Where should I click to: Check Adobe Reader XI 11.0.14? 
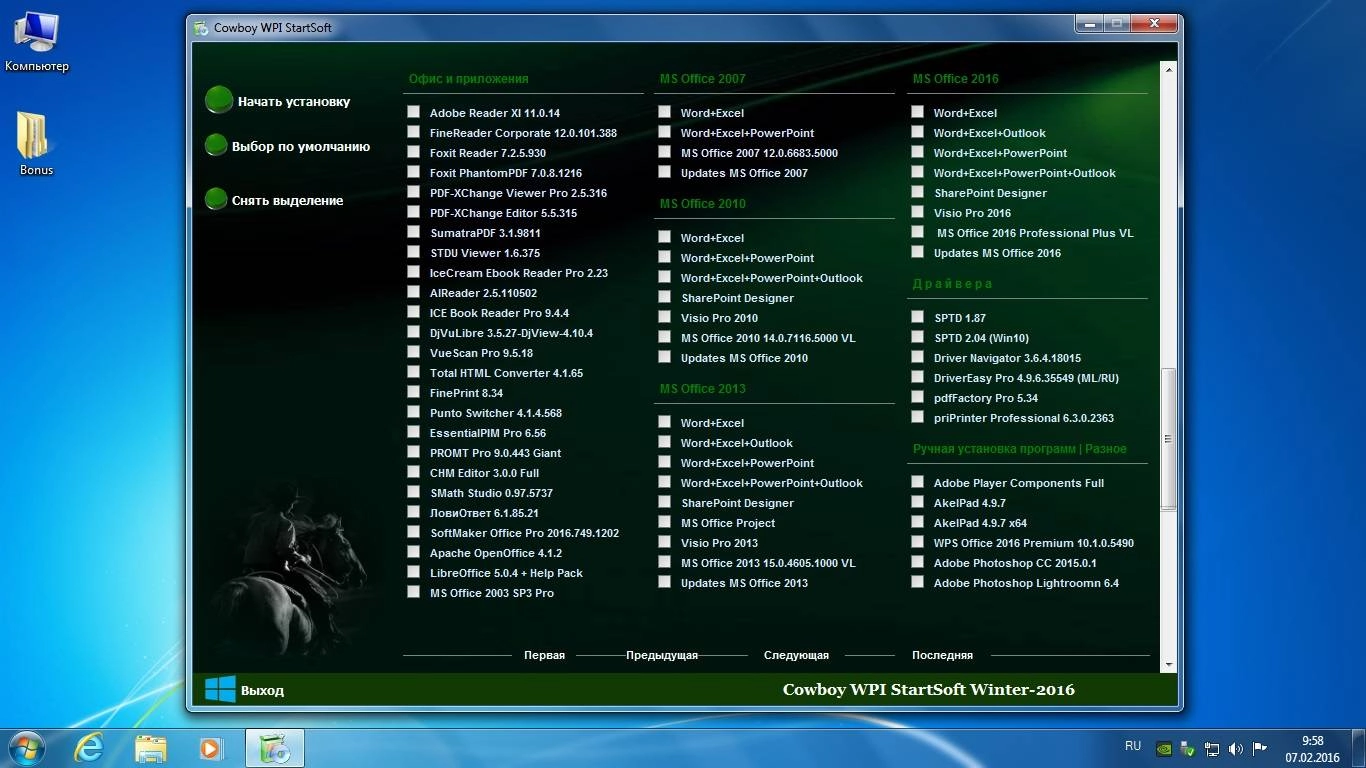click(414, 112)
